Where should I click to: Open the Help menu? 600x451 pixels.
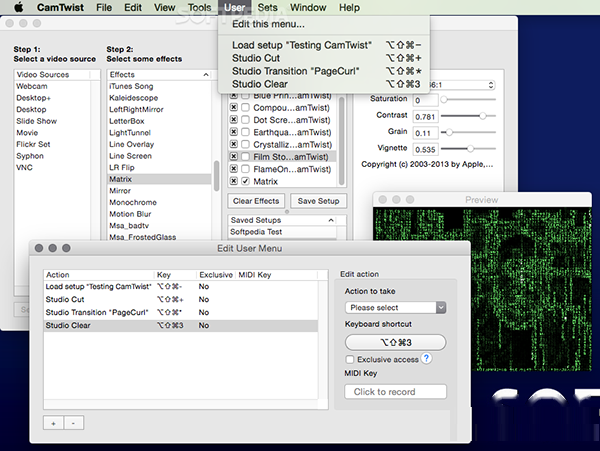click(349, 7)
